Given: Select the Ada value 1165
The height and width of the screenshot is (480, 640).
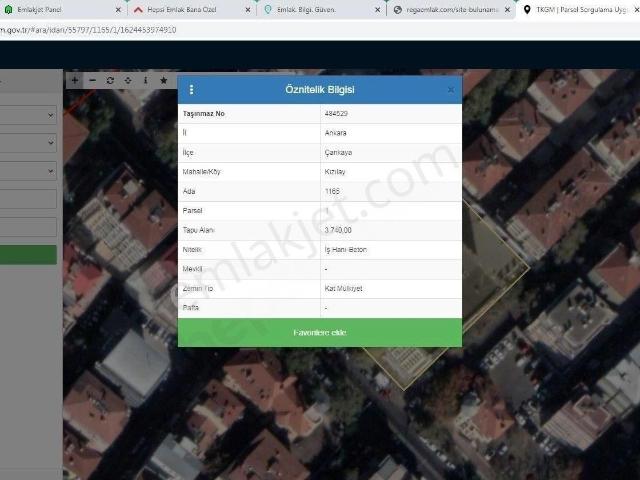Looking at the screenshot, I should [x=332, y=191].
